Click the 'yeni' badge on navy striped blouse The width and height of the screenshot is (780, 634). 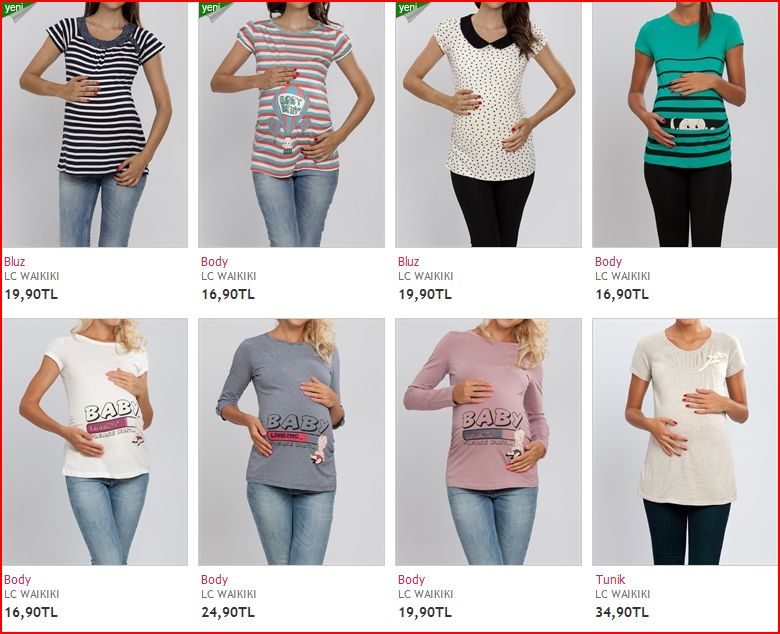[x=17, y=11]
